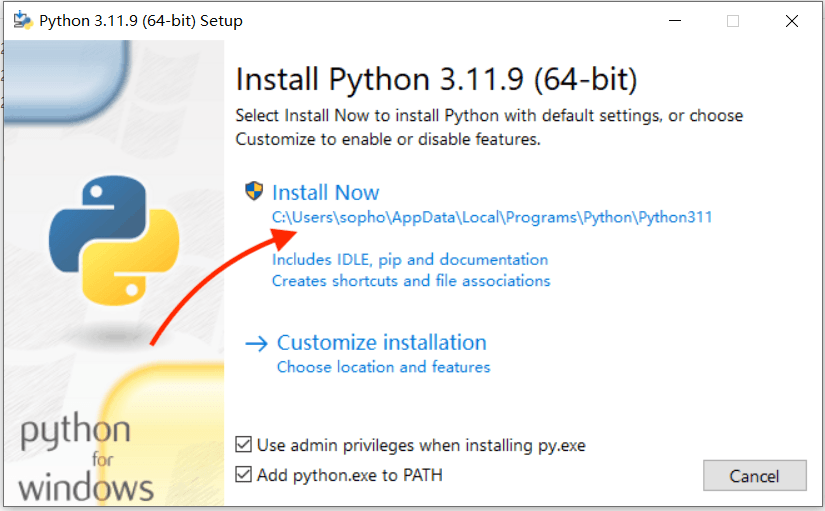Close the Python Setup window
This screenshot has height=511, width=825.
pyautogui.click(x=792, y=20)
